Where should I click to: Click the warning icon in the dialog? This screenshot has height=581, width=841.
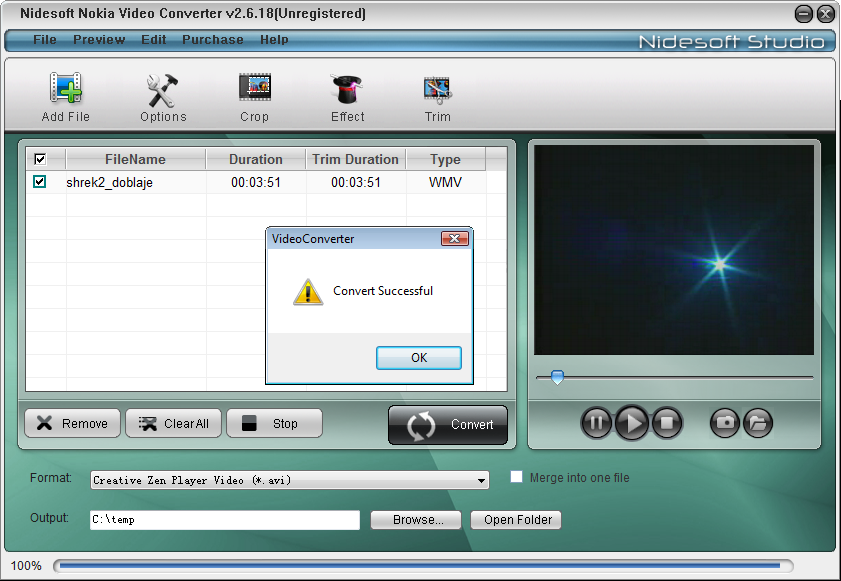tap(308, 292)
